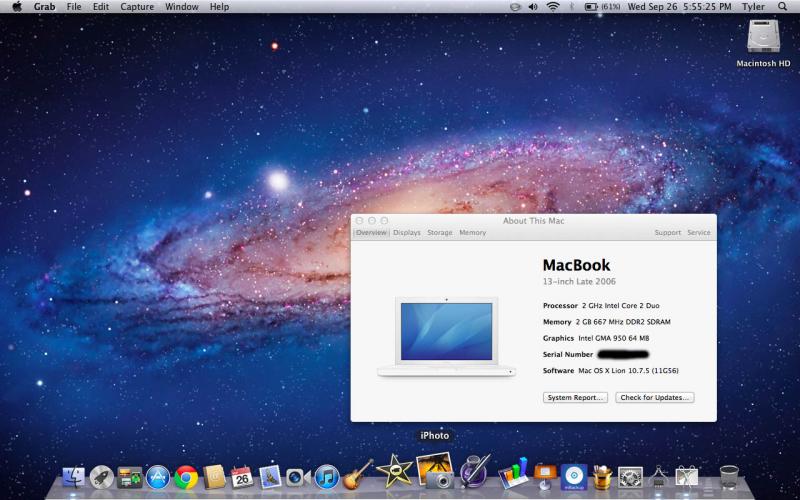Launch FaceTime from the Dock
Screen dimensions: 800x500
298,478
